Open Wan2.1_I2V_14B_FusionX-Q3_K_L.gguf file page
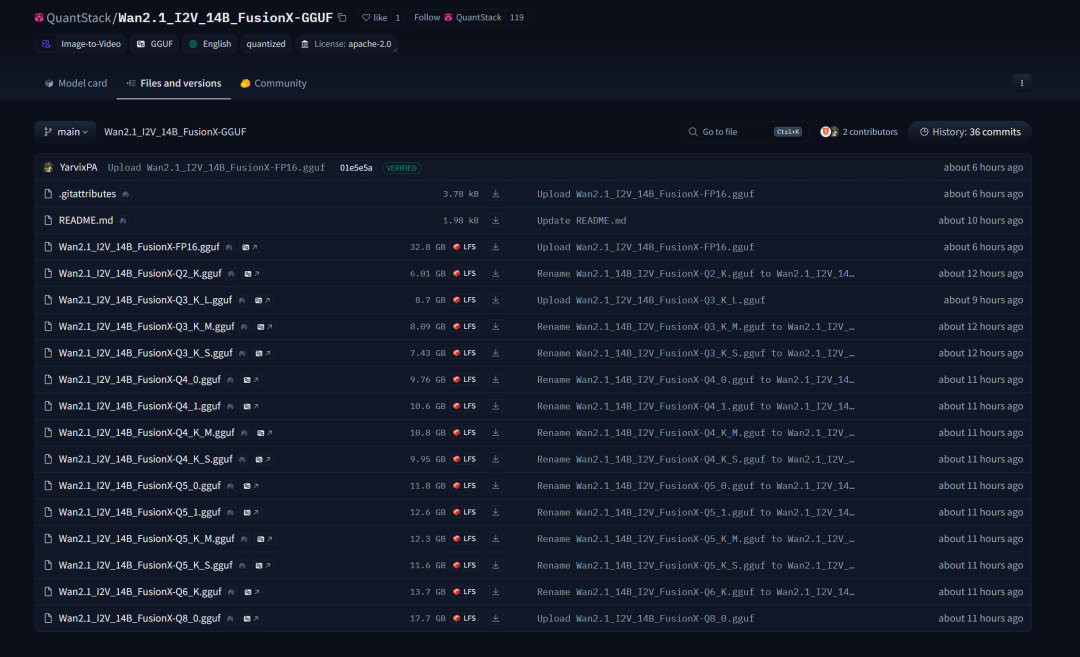Image resolution: width=1080 pixels, height=657 pixels. tap(145, 300)
